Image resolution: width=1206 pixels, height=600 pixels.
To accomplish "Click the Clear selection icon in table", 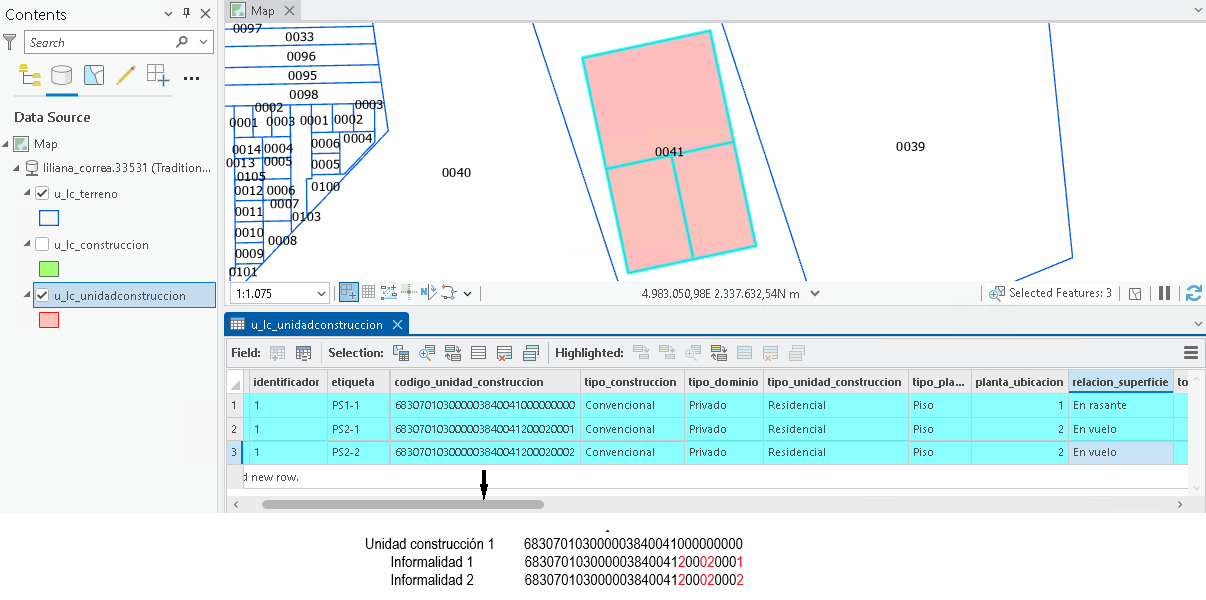I will (x=504, y=353).
